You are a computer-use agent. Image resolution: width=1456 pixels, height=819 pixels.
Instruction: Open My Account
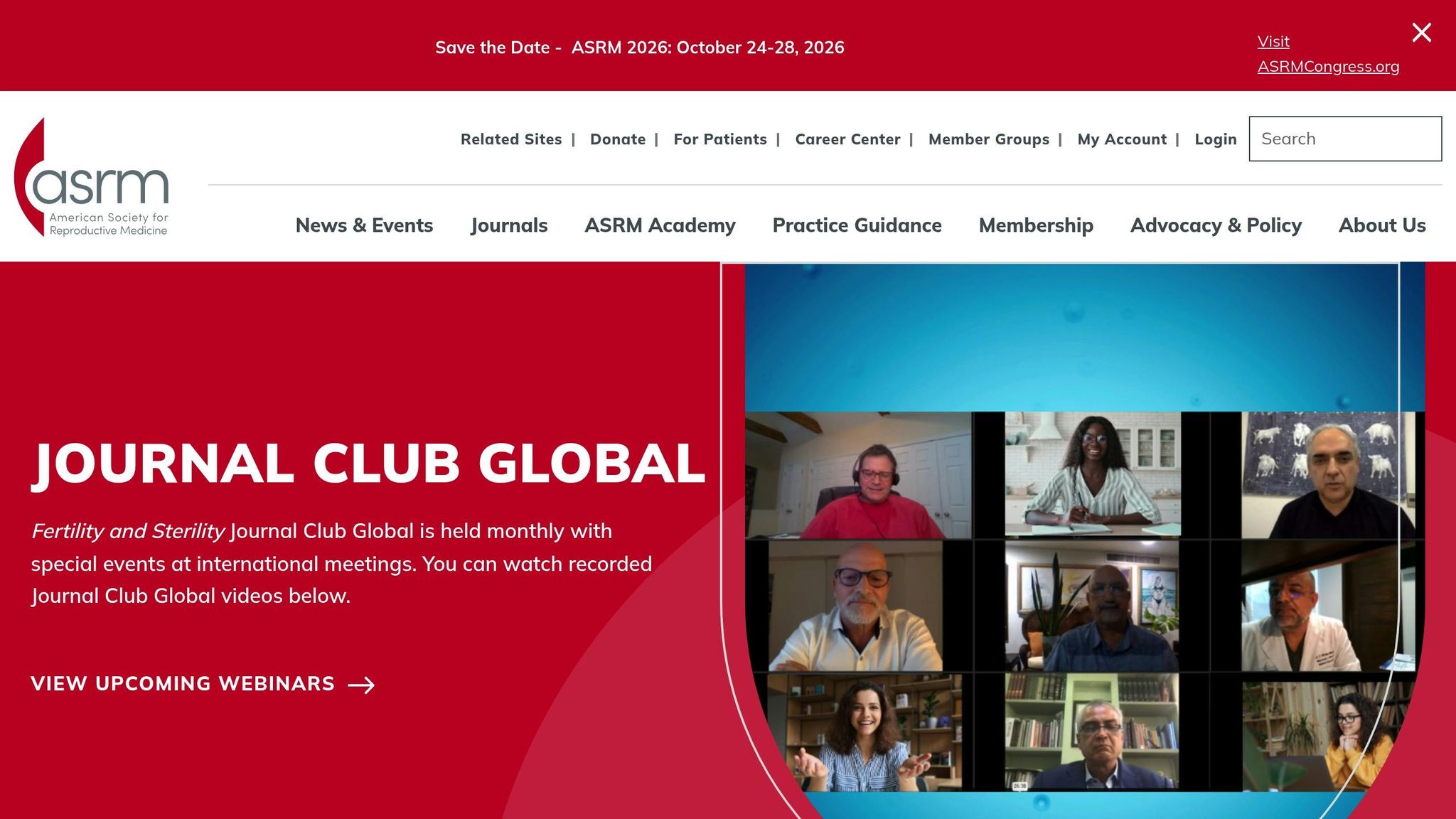point(1121,139)
